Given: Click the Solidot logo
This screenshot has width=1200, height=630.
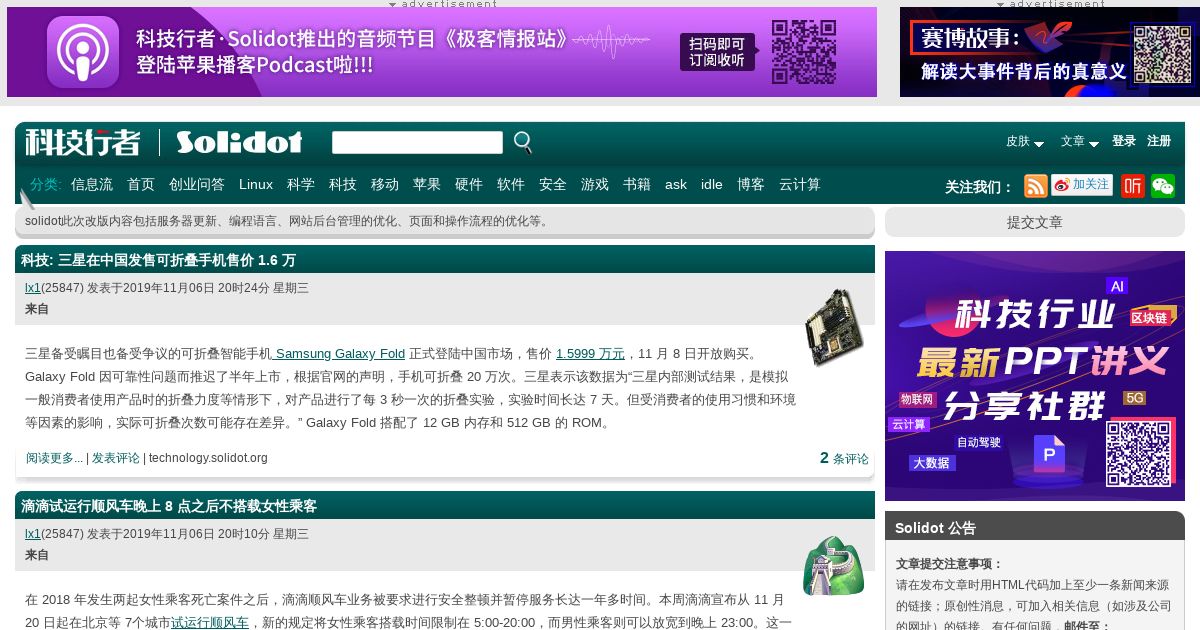Looking at the screenshot, I should point(239,142).
